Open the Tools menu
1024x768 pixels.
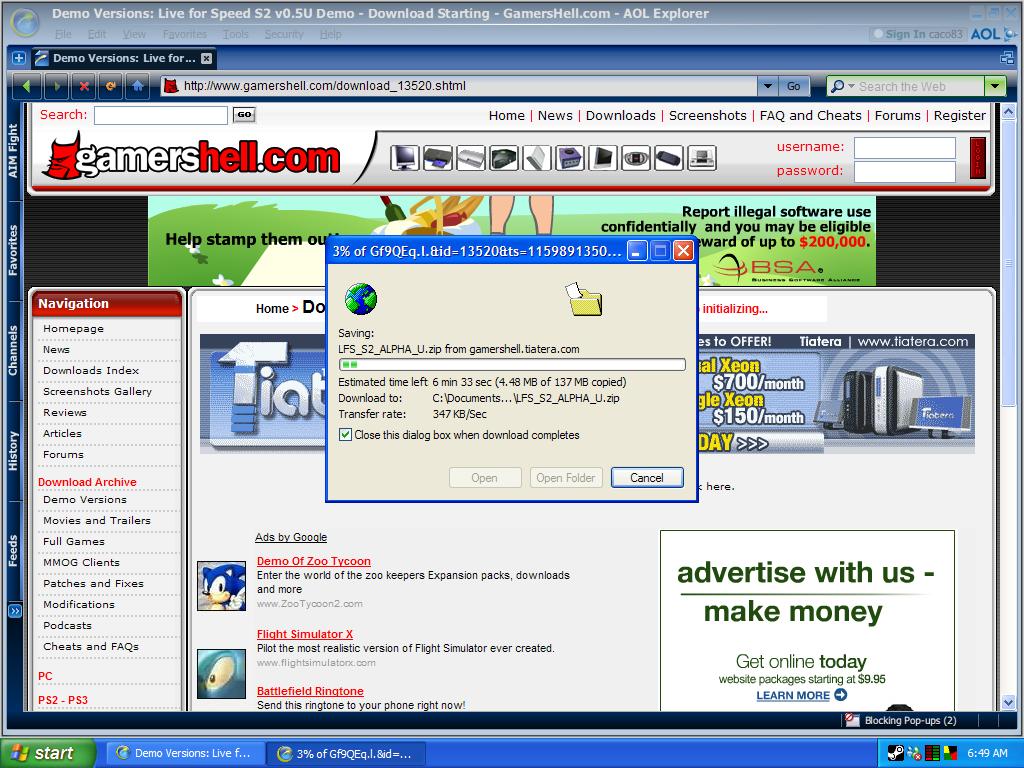[x=236, y=34]
